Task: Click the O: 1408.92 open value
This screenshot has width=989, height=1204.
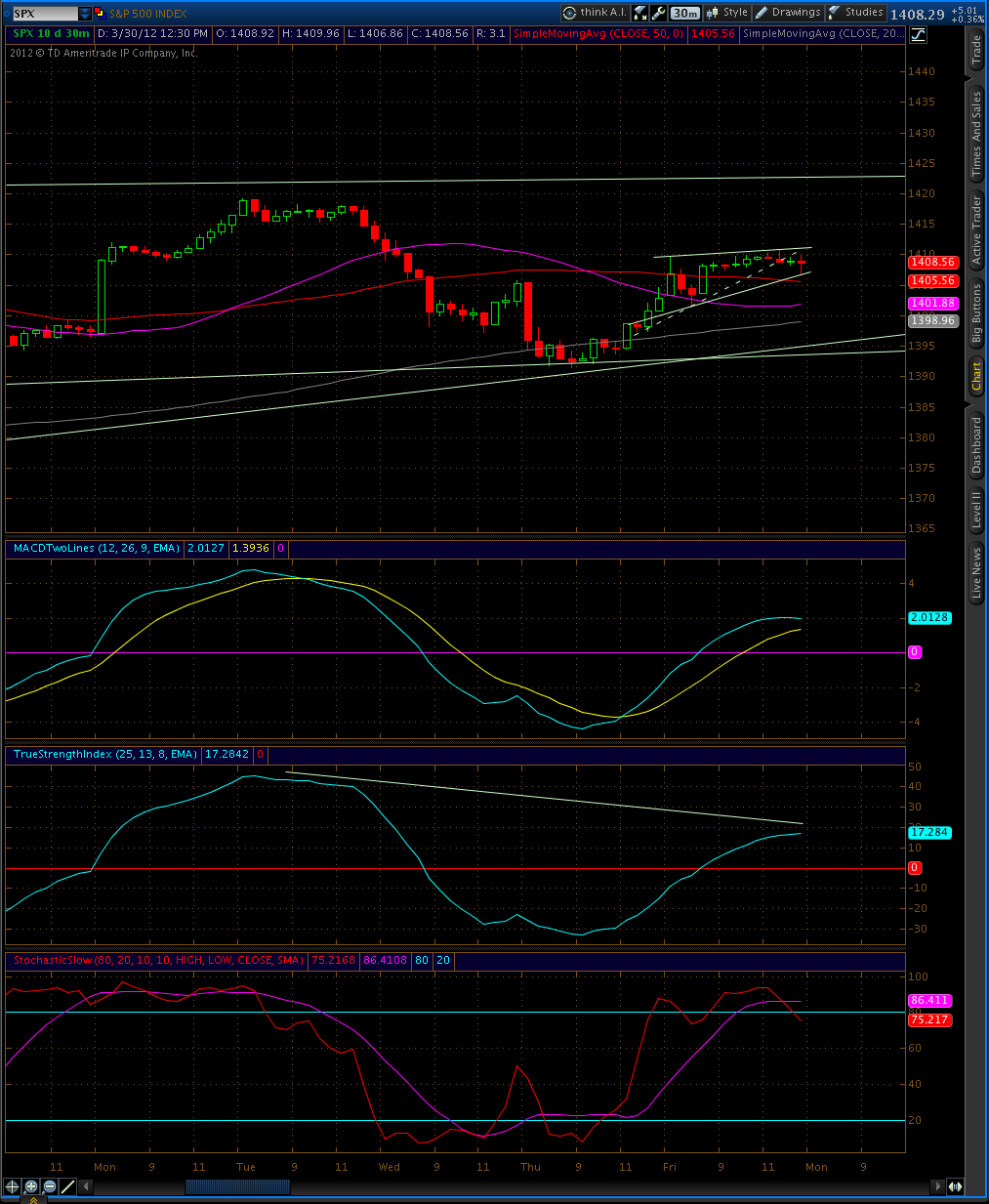Action: pos(245,33)
